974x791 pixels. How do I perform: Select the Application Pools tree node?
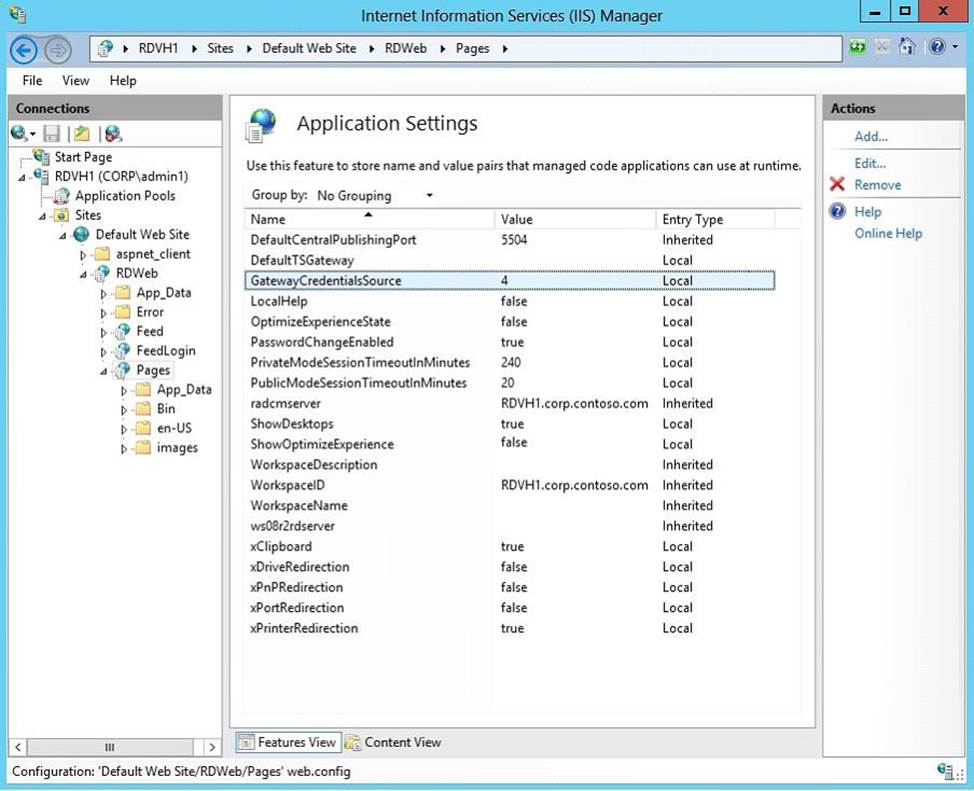(125, 196)
